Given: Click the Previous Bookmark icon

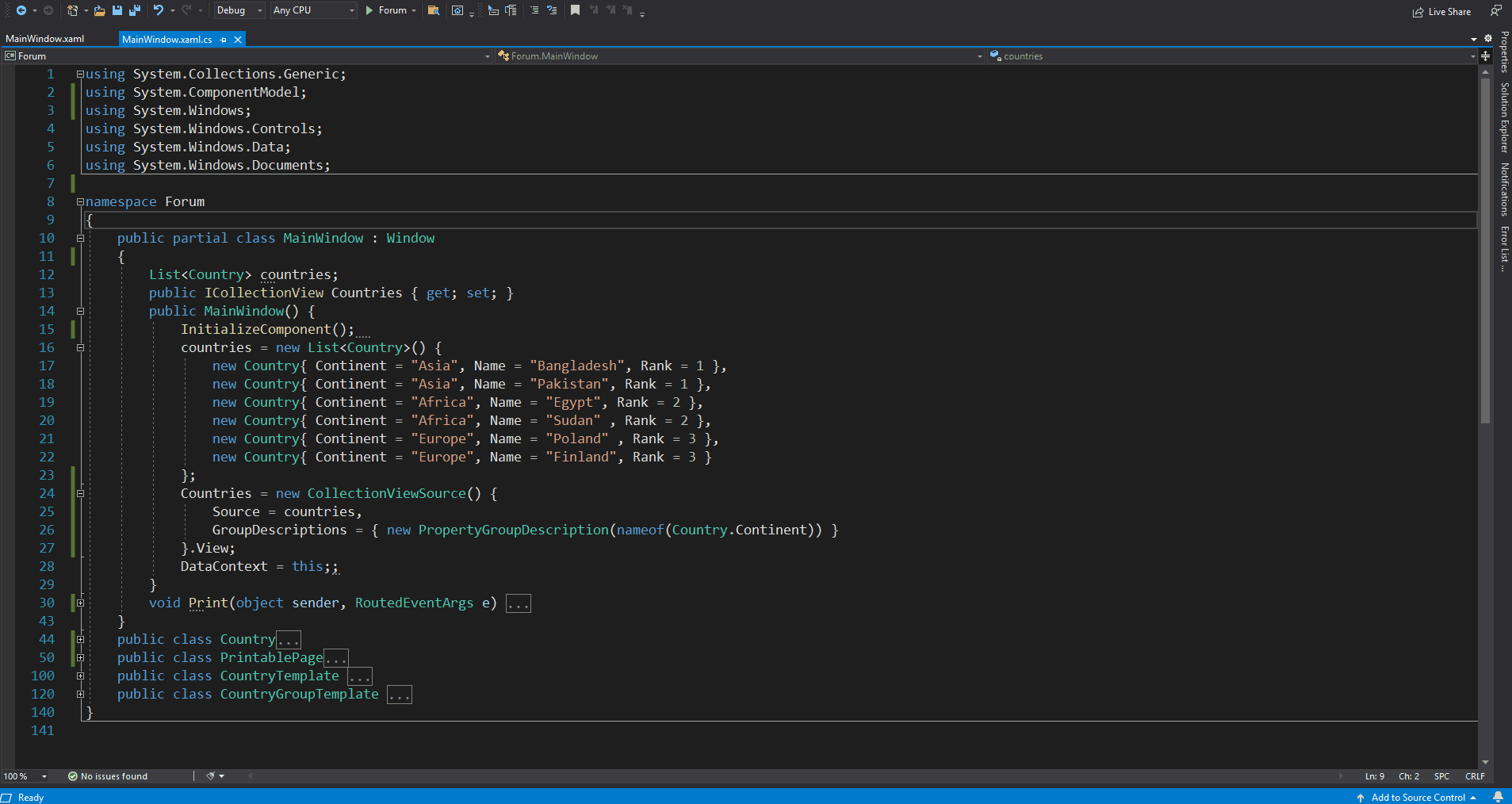Looking at the screenshot, I should click(x=594, y=10).
